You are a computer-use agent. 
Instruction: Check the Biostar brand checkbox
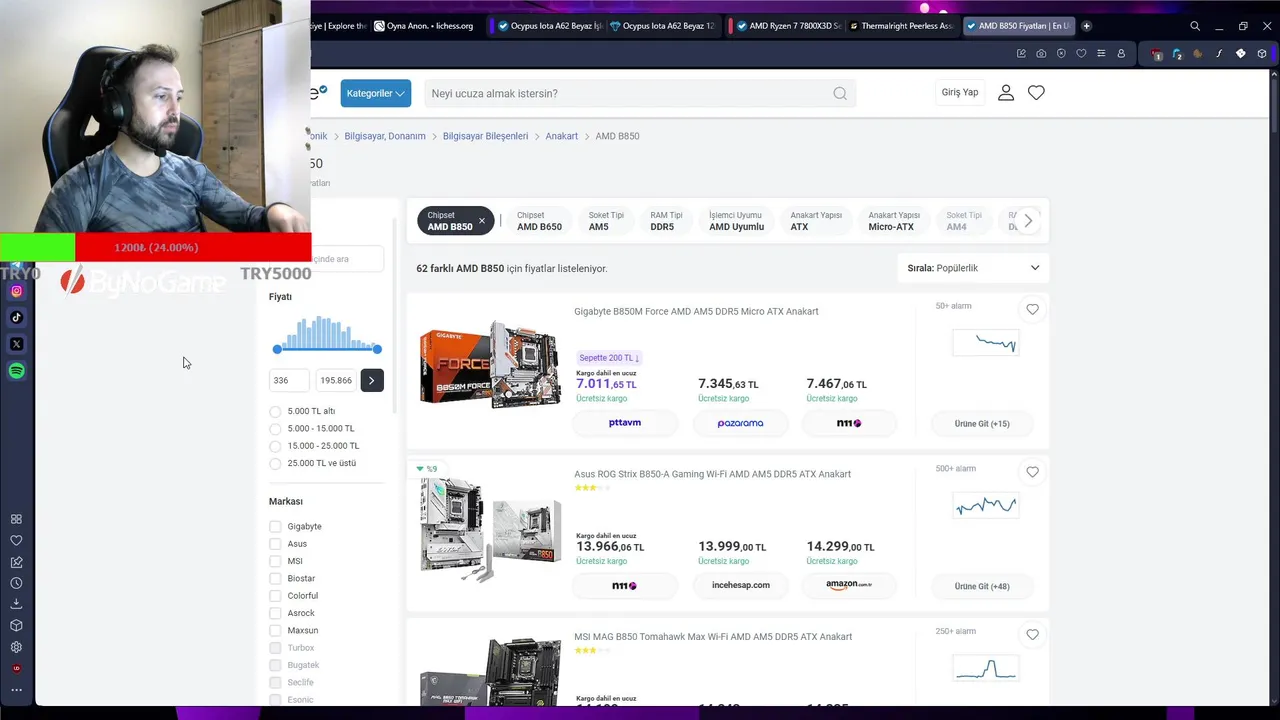point(275,578)
